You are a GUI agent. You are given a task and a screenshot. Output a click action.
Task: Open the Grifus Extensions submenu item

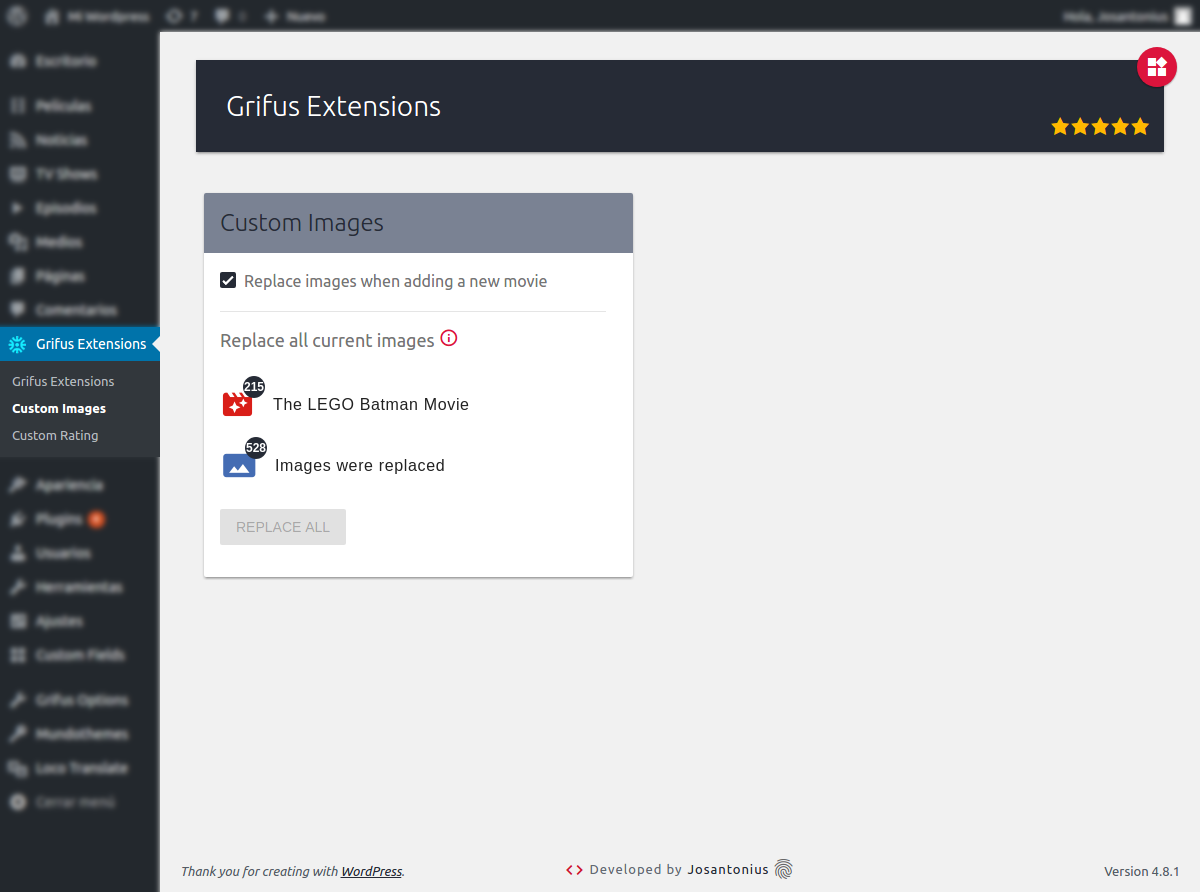click(63, 381)
